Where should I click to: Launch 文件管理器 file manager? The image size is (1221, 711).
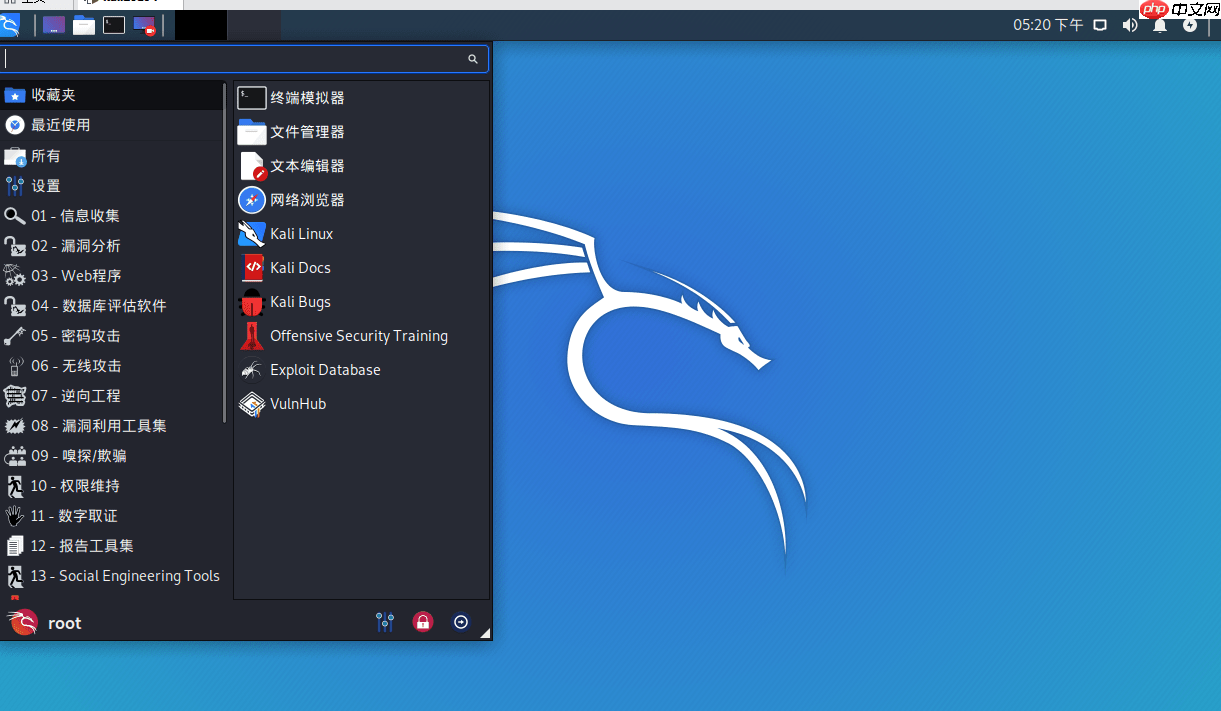361,132
